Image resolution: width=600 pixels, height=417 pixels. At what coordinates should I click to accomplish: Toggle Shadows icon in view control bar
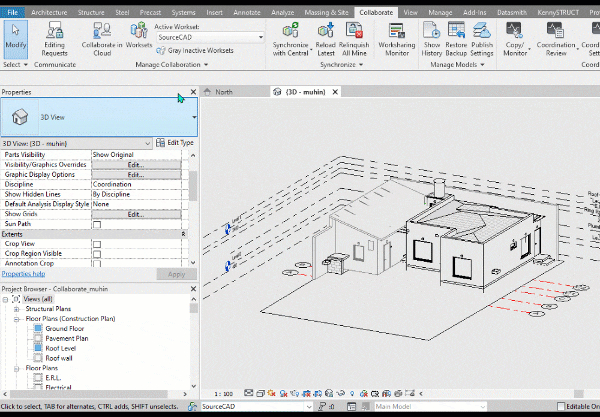[283, 393]
